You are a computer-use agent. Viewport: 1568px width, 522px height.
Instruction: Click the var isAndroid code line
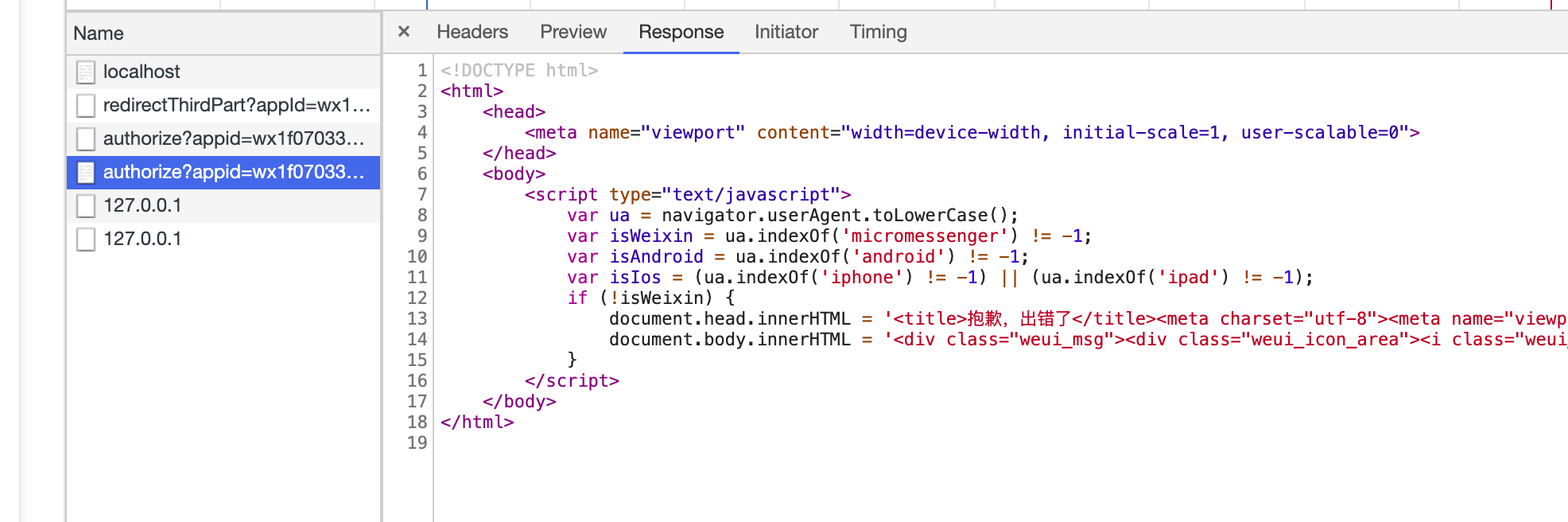click(x=798, y=256)
